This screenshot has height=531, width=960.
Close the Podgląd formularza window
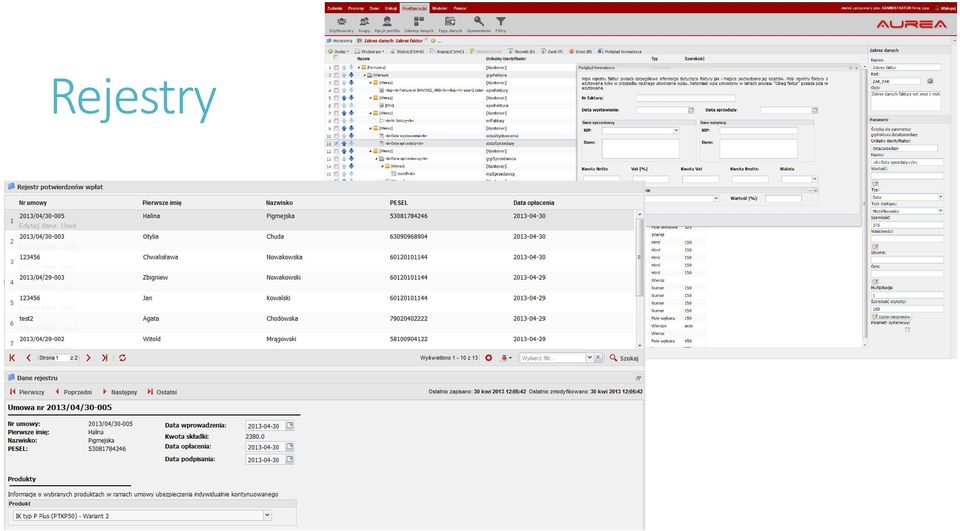(x=856, y=68)
